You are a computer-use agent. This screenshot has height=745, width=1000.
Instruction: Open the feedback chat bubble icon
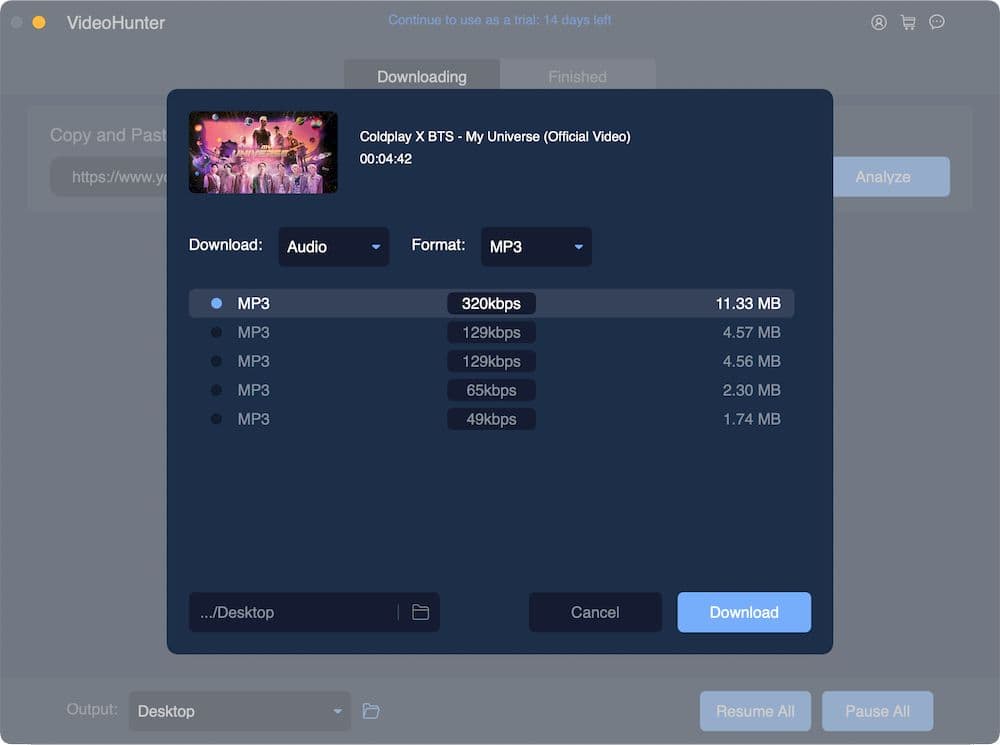[937, 22]
